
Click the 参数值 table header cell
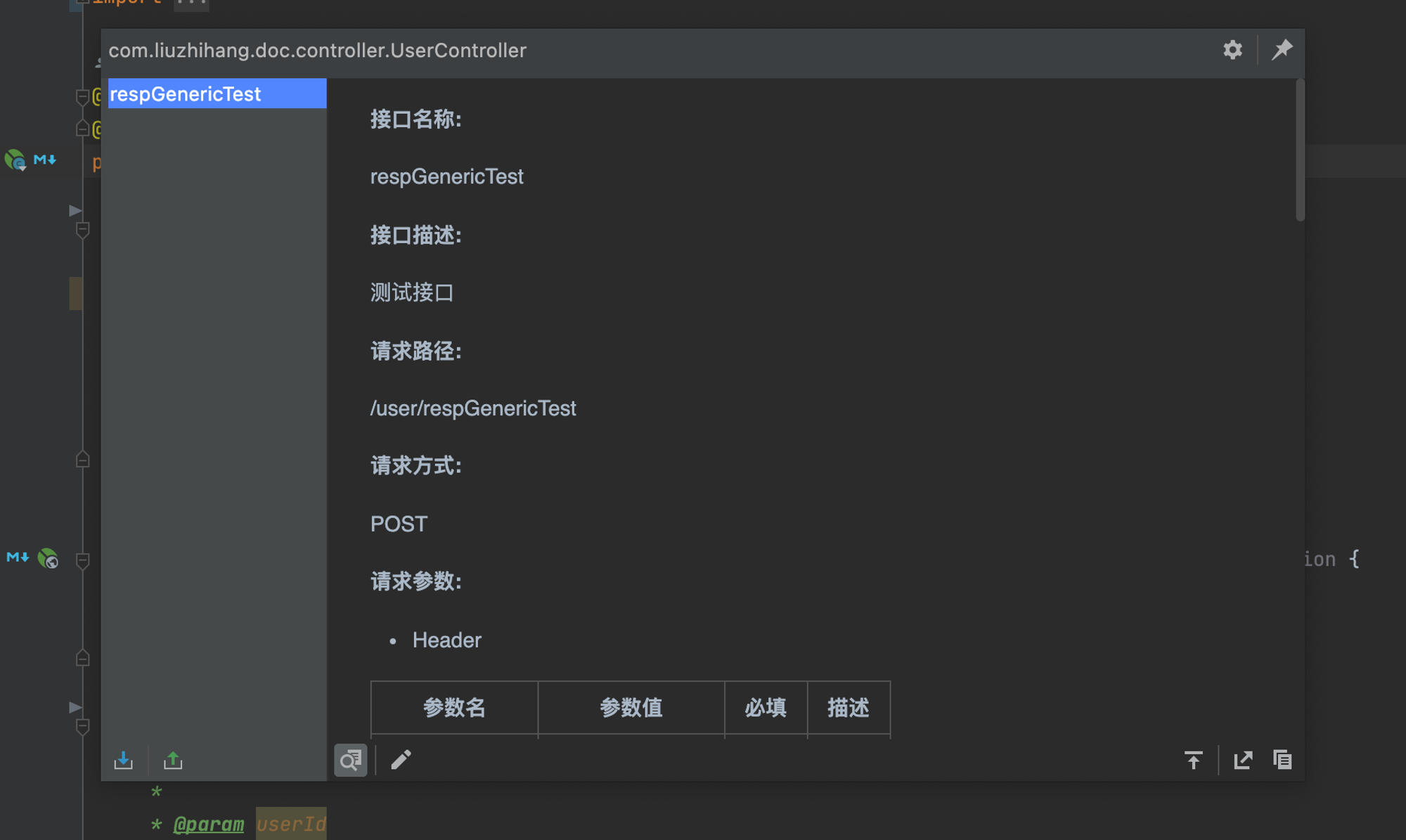[x=631, y=708]
